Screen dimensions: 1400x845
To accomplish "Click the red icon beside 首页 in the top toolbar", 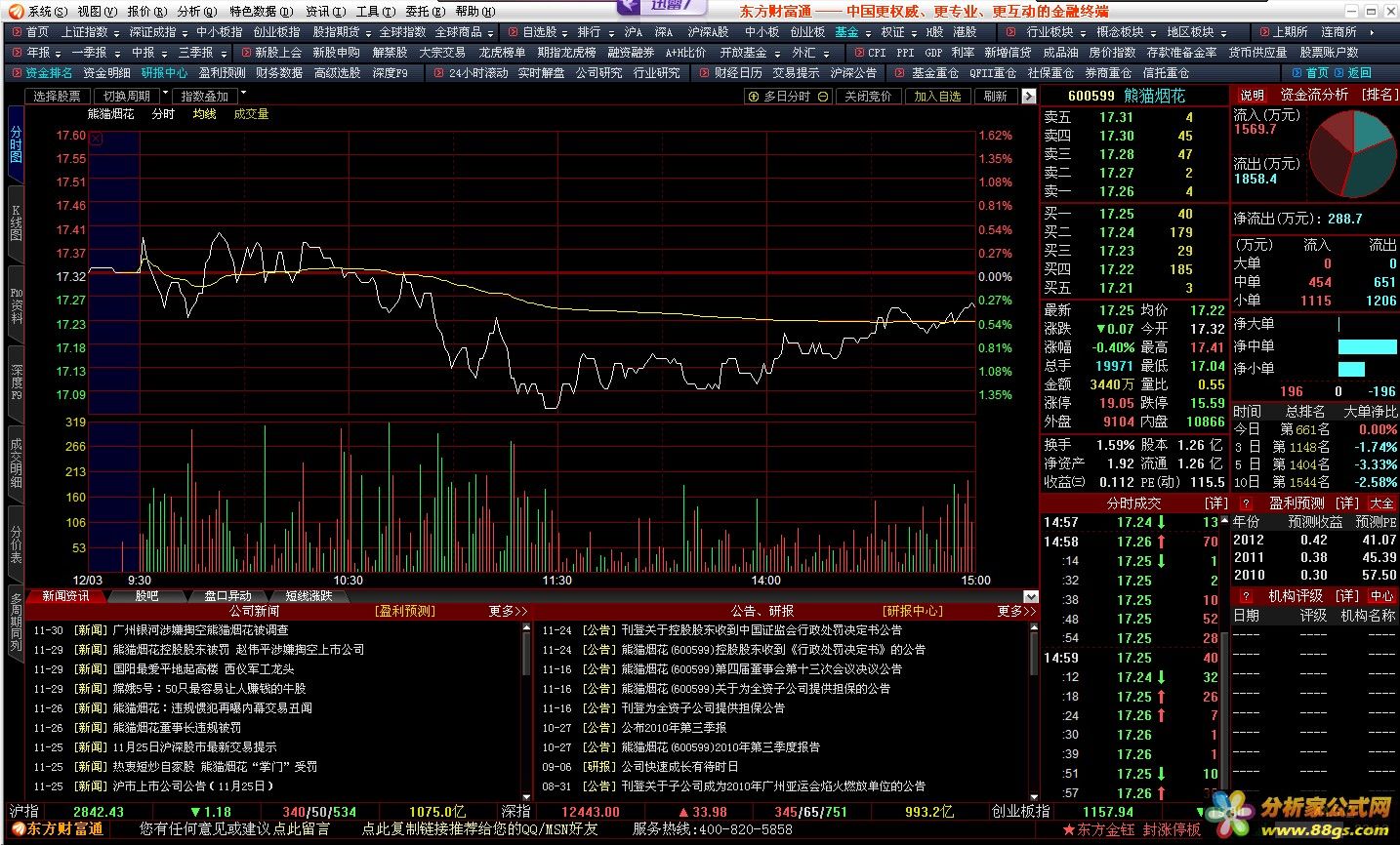I will [17, 32].
